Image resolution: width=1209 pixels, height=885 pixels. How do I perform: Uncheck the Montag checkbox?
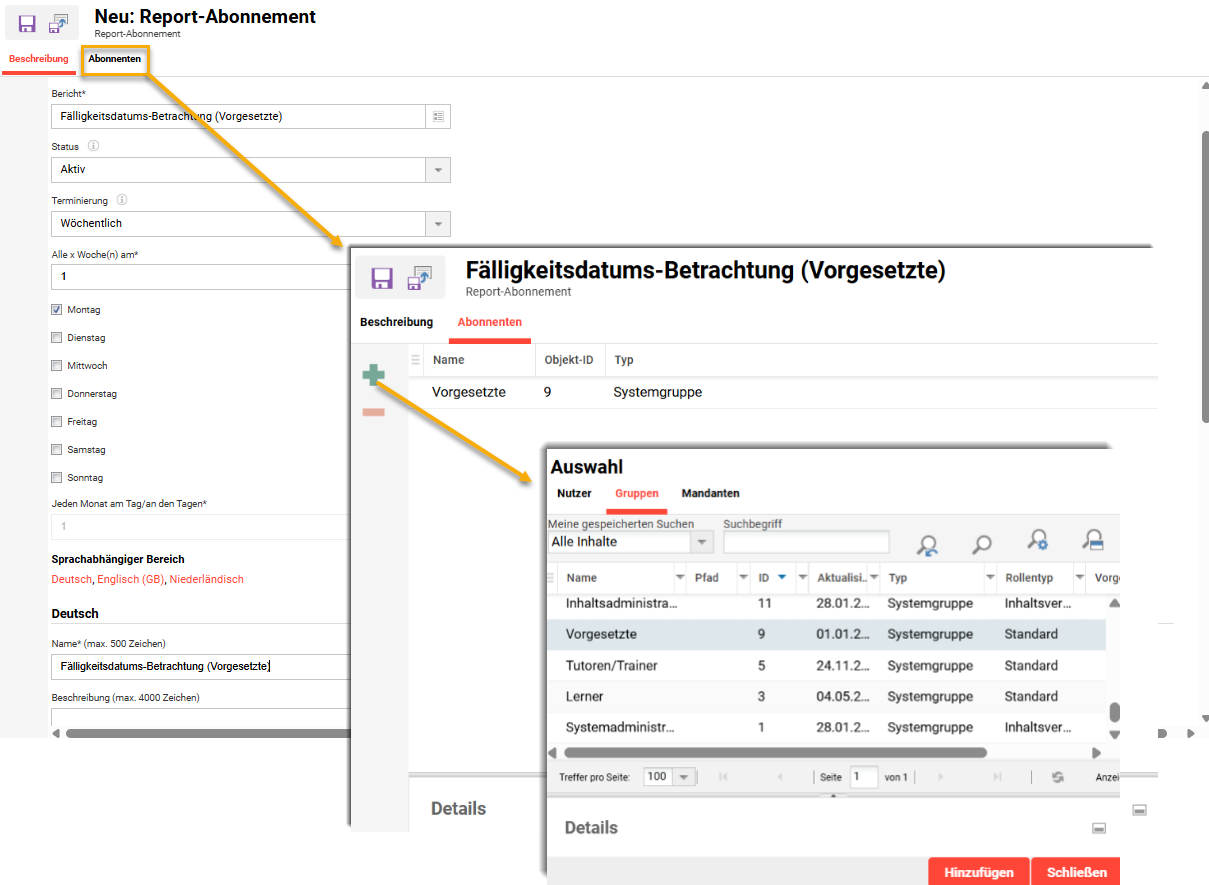coord(57,309)
